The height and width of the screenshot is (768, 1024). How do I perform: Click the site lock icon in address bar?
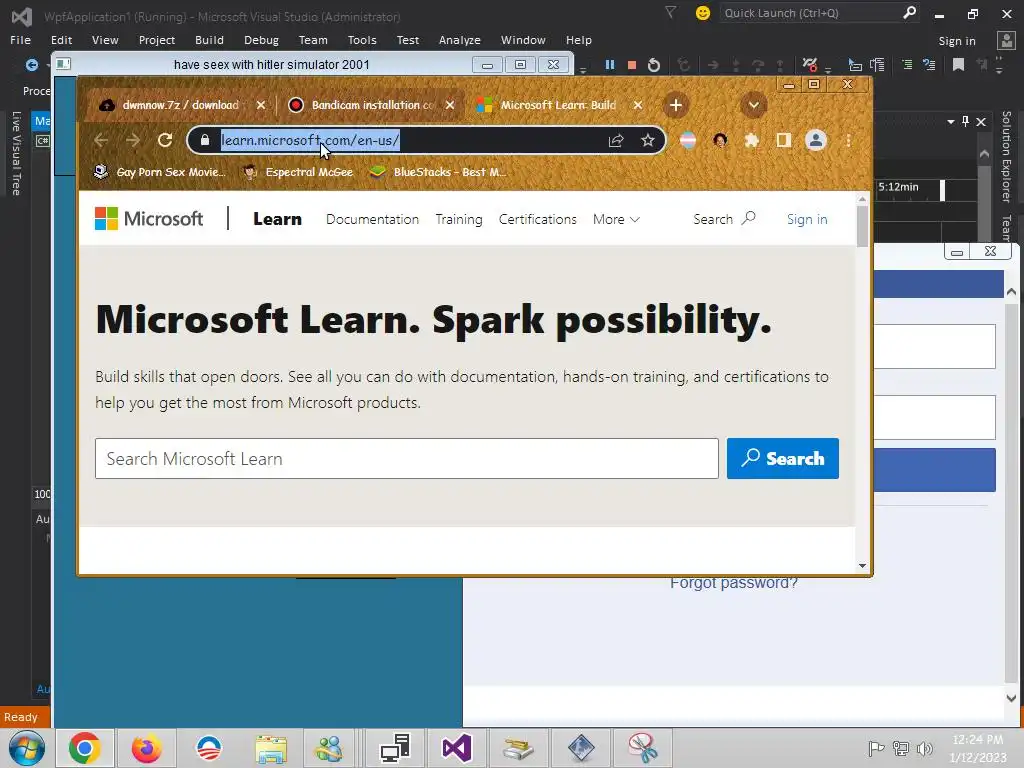[x=205, y=140]
